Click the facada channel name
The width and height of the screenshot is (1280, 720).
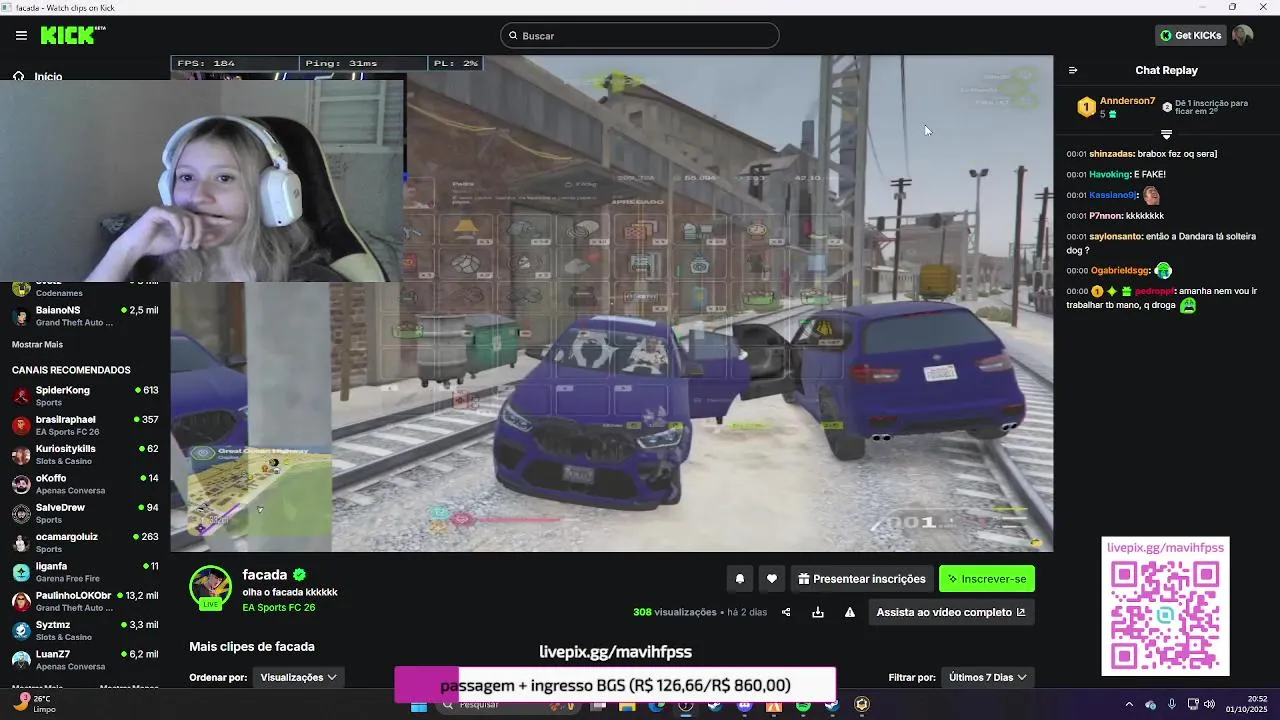(264, 575)
